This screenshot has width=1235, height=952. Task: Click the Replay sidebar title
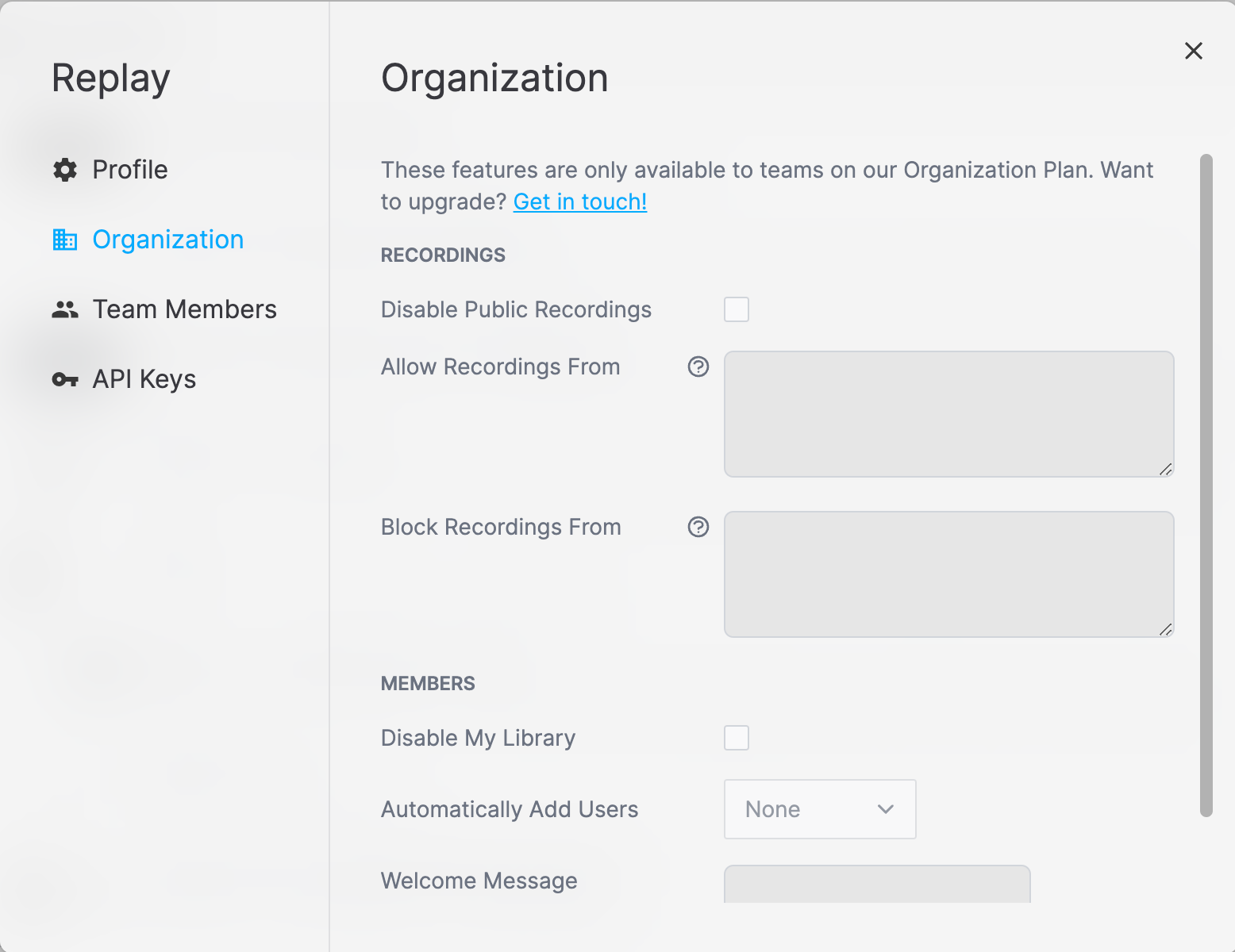click(111, 78)
